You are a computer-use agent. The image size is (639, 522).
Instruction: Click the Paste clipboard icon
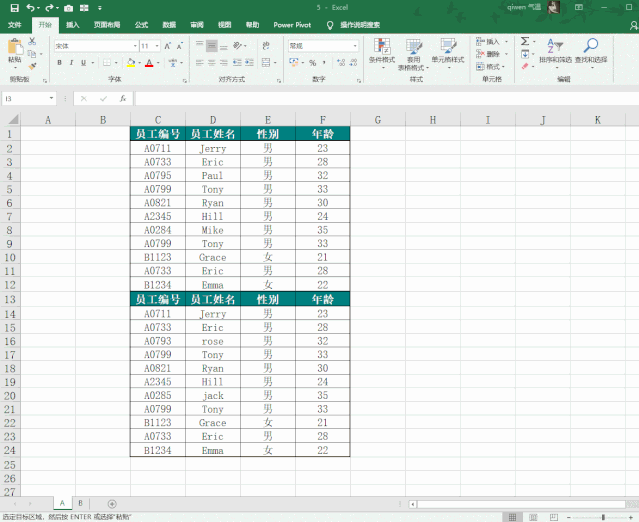(x=15, y=46)
